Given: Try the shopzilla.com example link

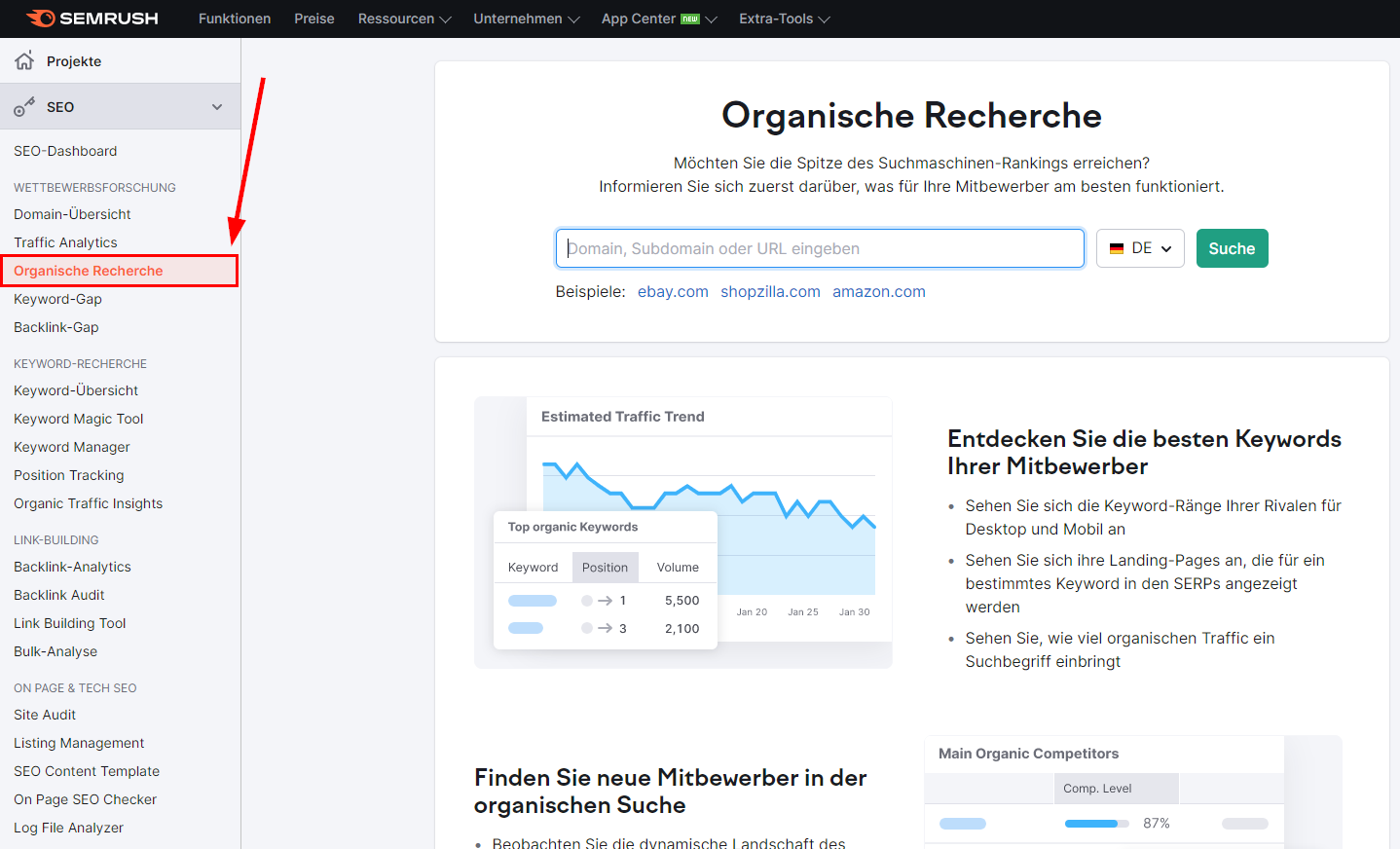Looking at the screenshot, I should tap(770, 291).
